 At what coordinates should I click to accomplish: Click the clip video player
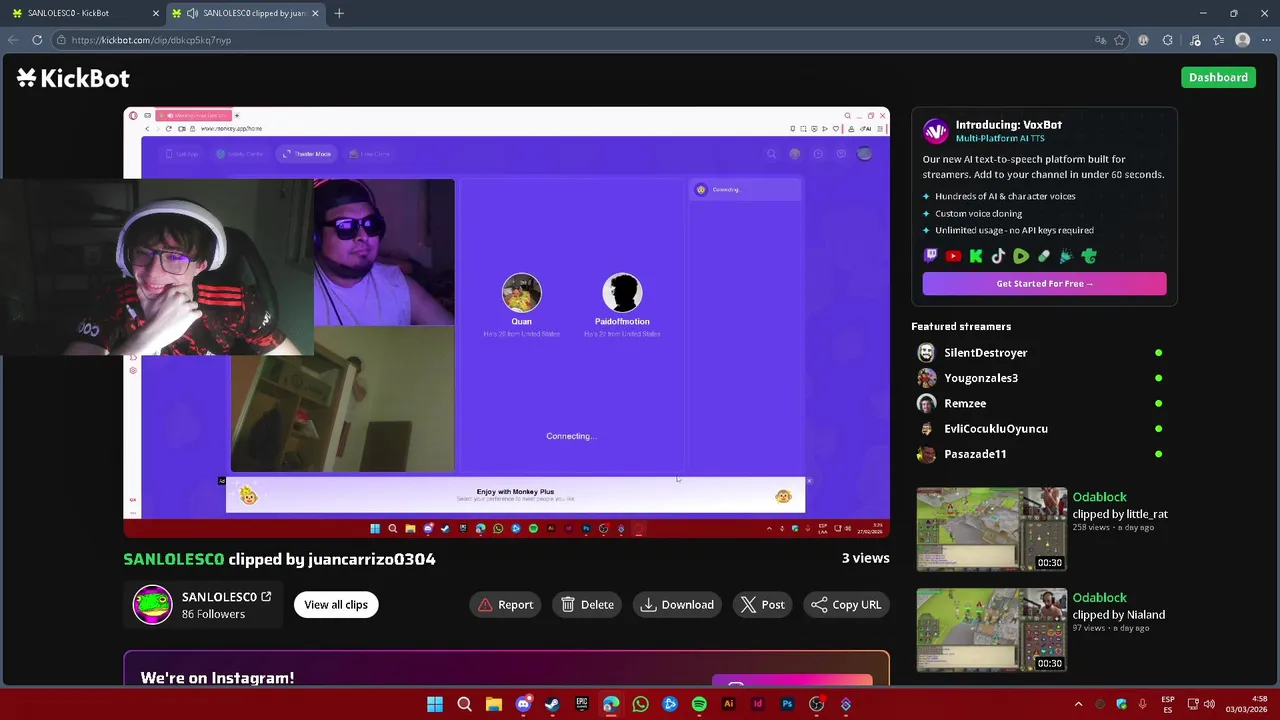tap(506, 322)
